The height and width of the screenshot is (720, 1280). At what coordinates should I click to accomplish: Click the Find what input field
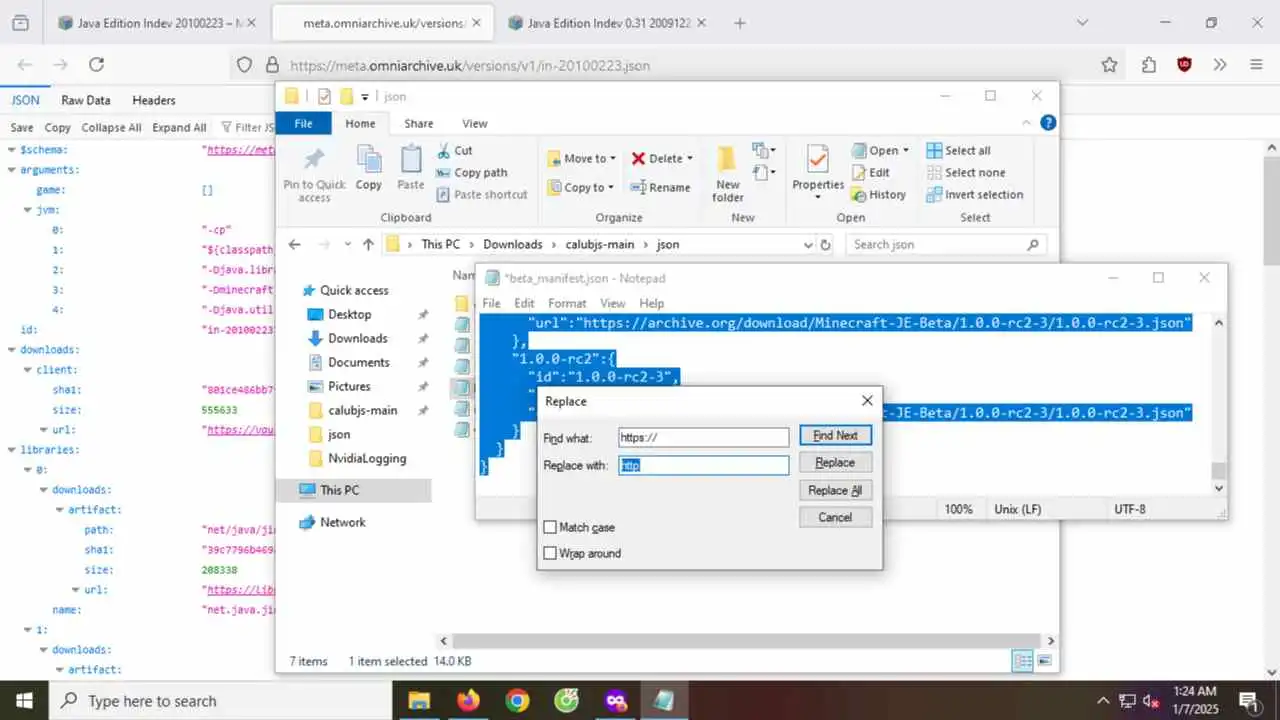pyautogui.click(x=704, y=438)
